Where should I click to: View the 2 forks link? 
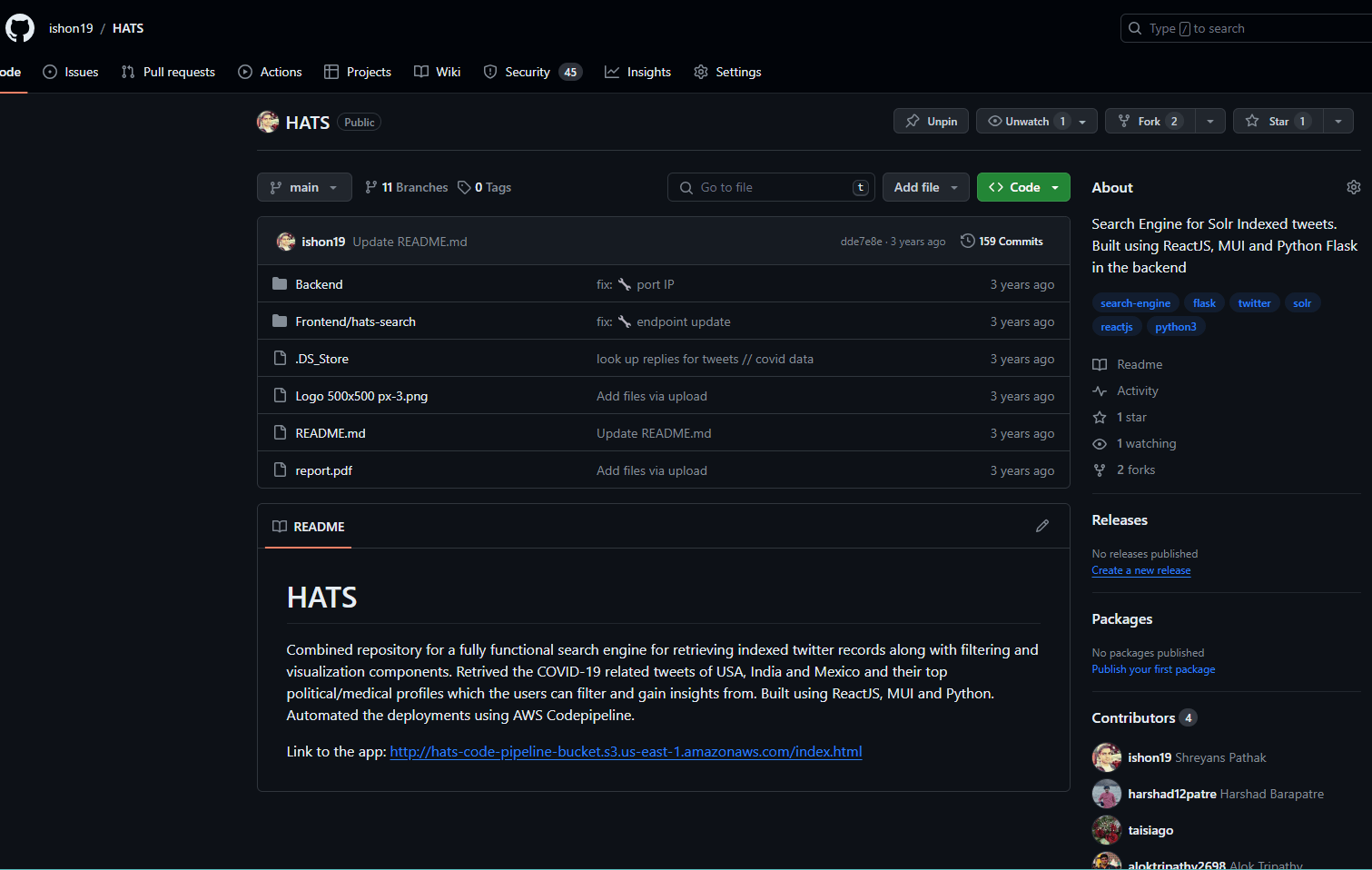1124,470
